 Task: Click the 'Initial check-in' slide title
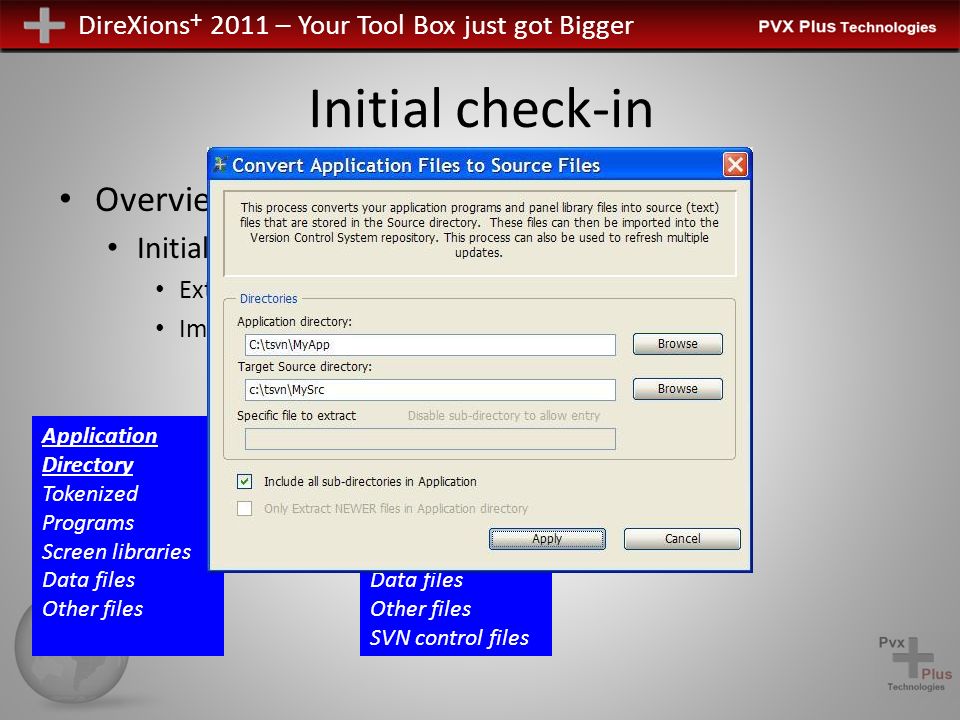(x=481, y=108)
